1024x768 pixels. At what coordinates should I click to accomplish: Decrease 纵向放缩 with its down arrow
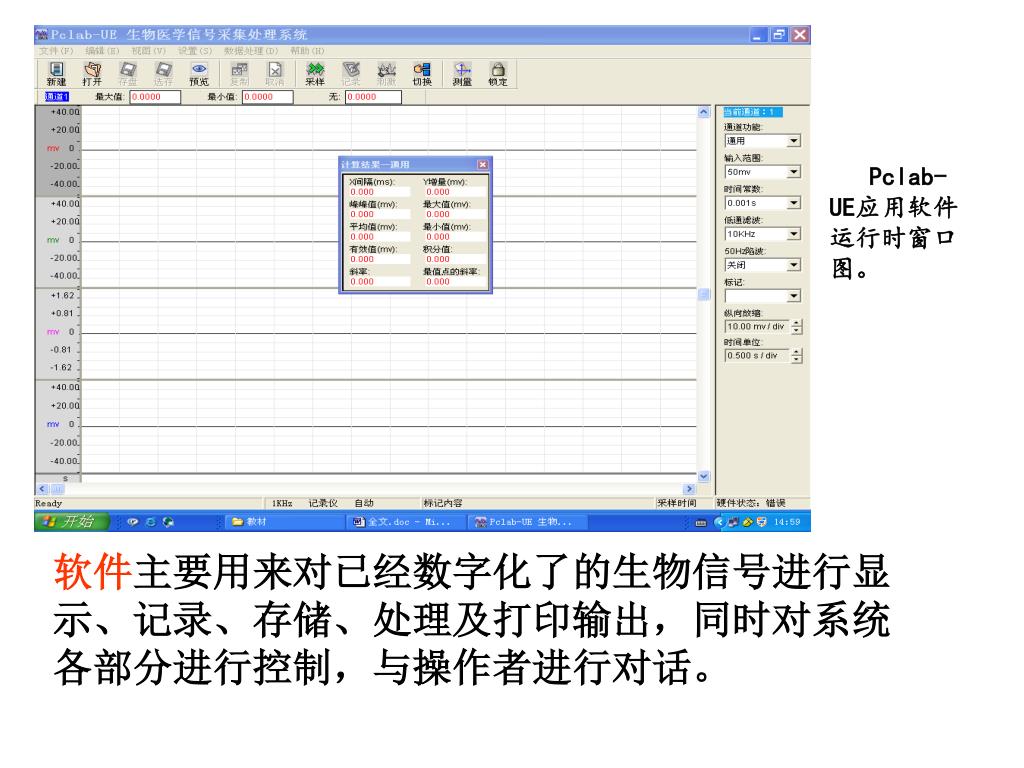click(x=797, y=330)
